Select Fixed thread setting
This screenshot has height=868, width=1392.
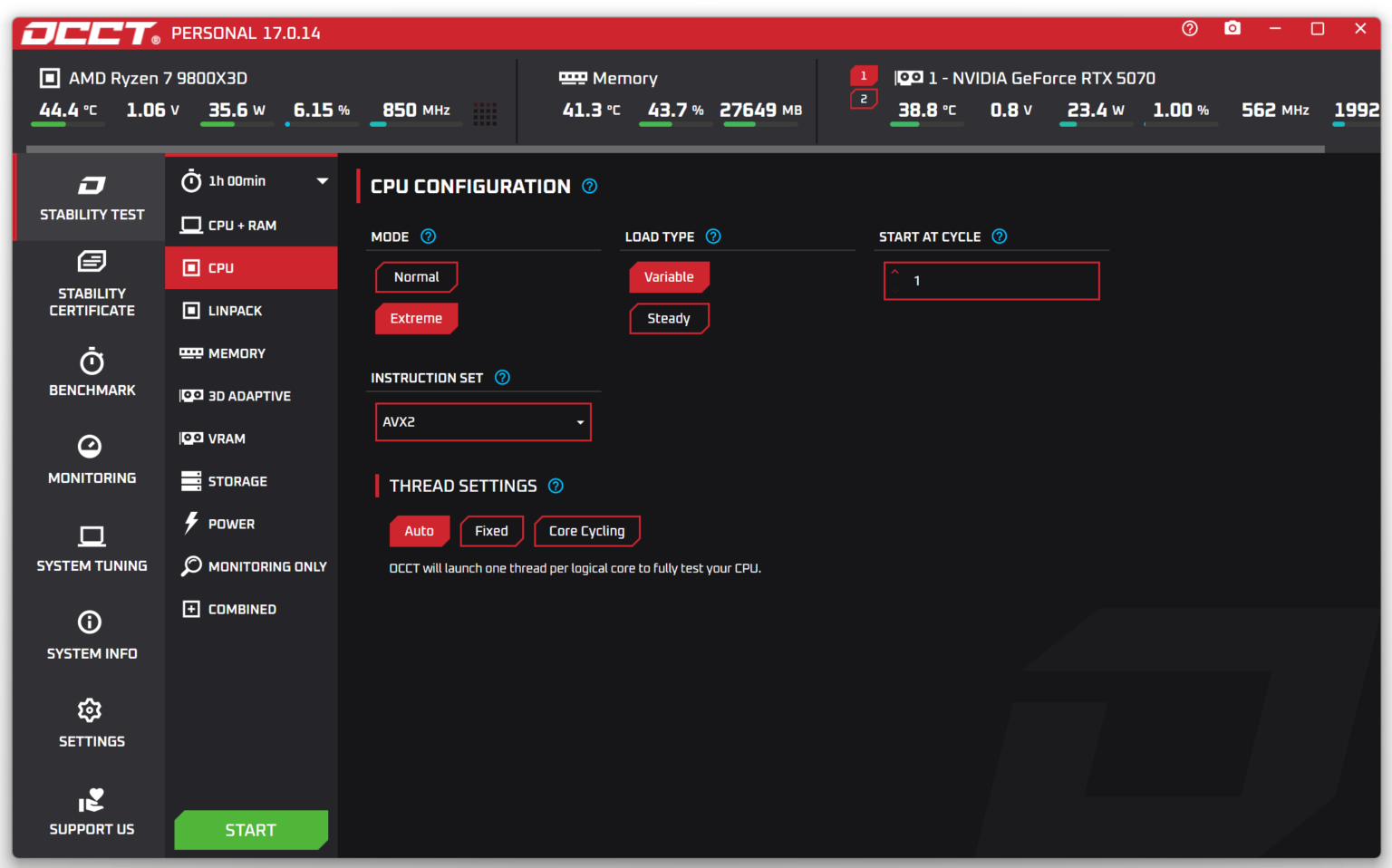point(492,531)
